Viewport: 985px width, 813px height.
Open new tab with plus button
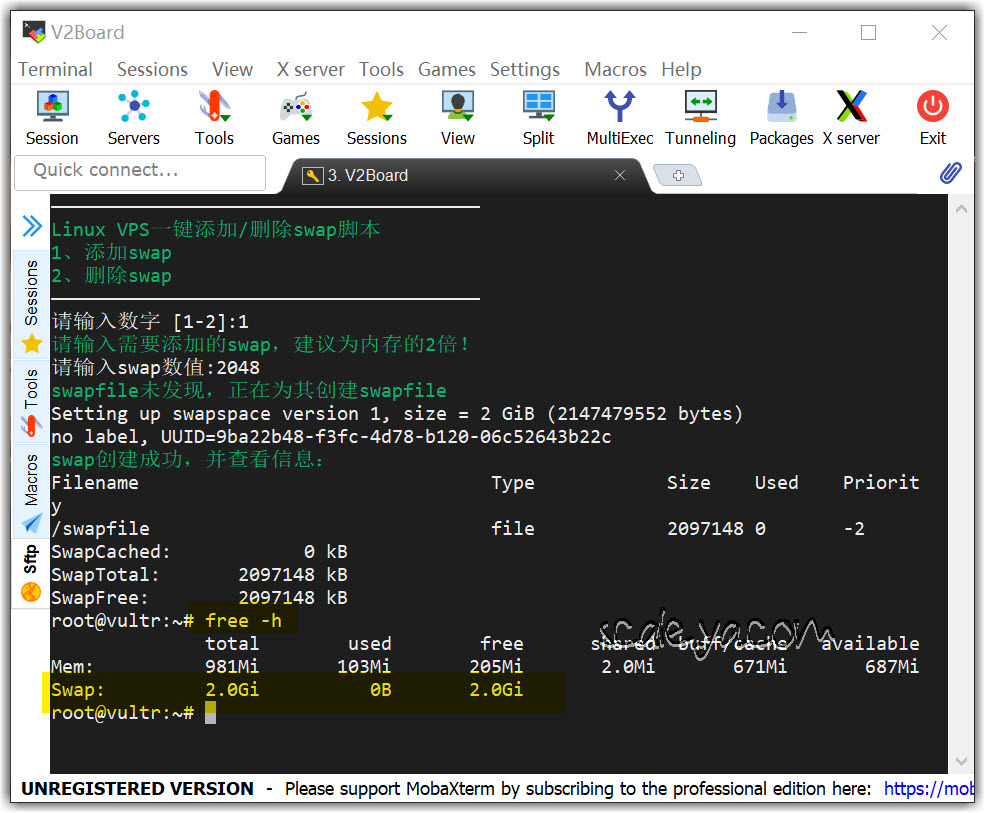point(678,176)
